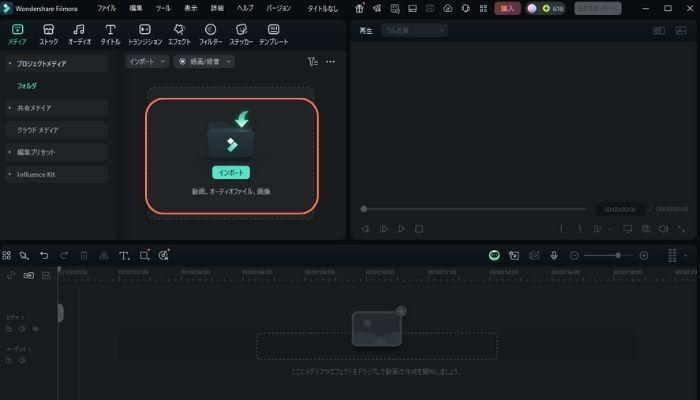This screenshot has width=700, height=400.
Task: Open the headset support icon
Action: [x=466, y=8]
